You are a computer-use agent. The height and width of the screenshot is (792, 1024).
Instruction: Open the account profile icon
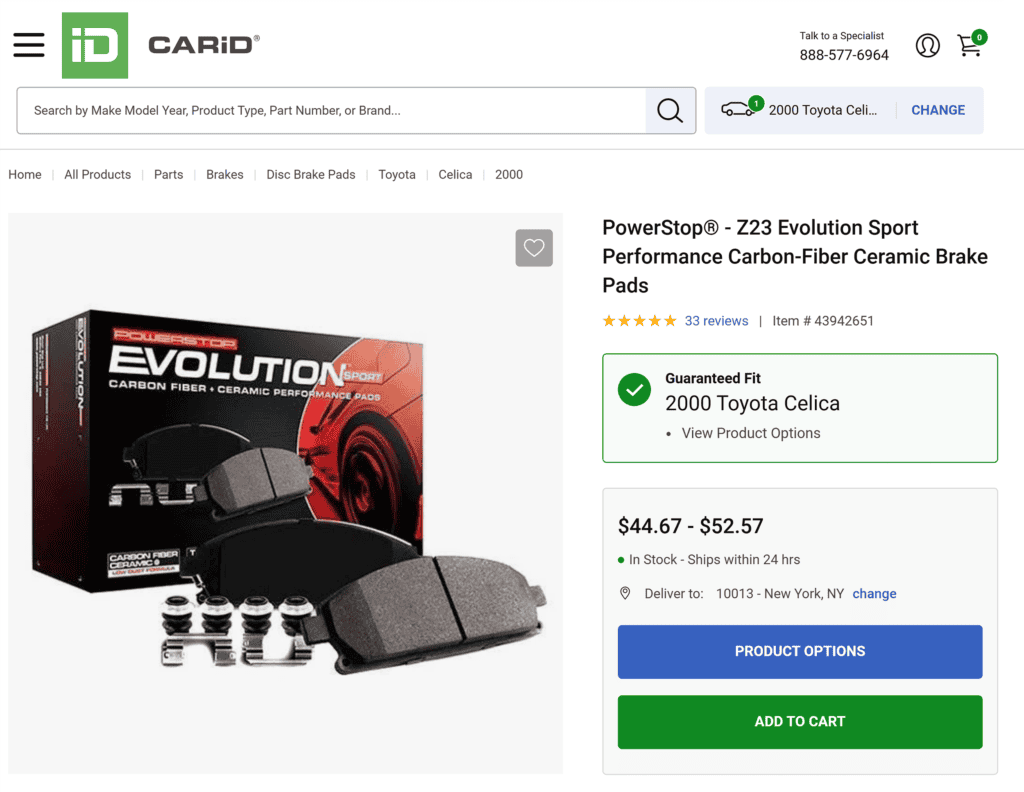(928, 45)
